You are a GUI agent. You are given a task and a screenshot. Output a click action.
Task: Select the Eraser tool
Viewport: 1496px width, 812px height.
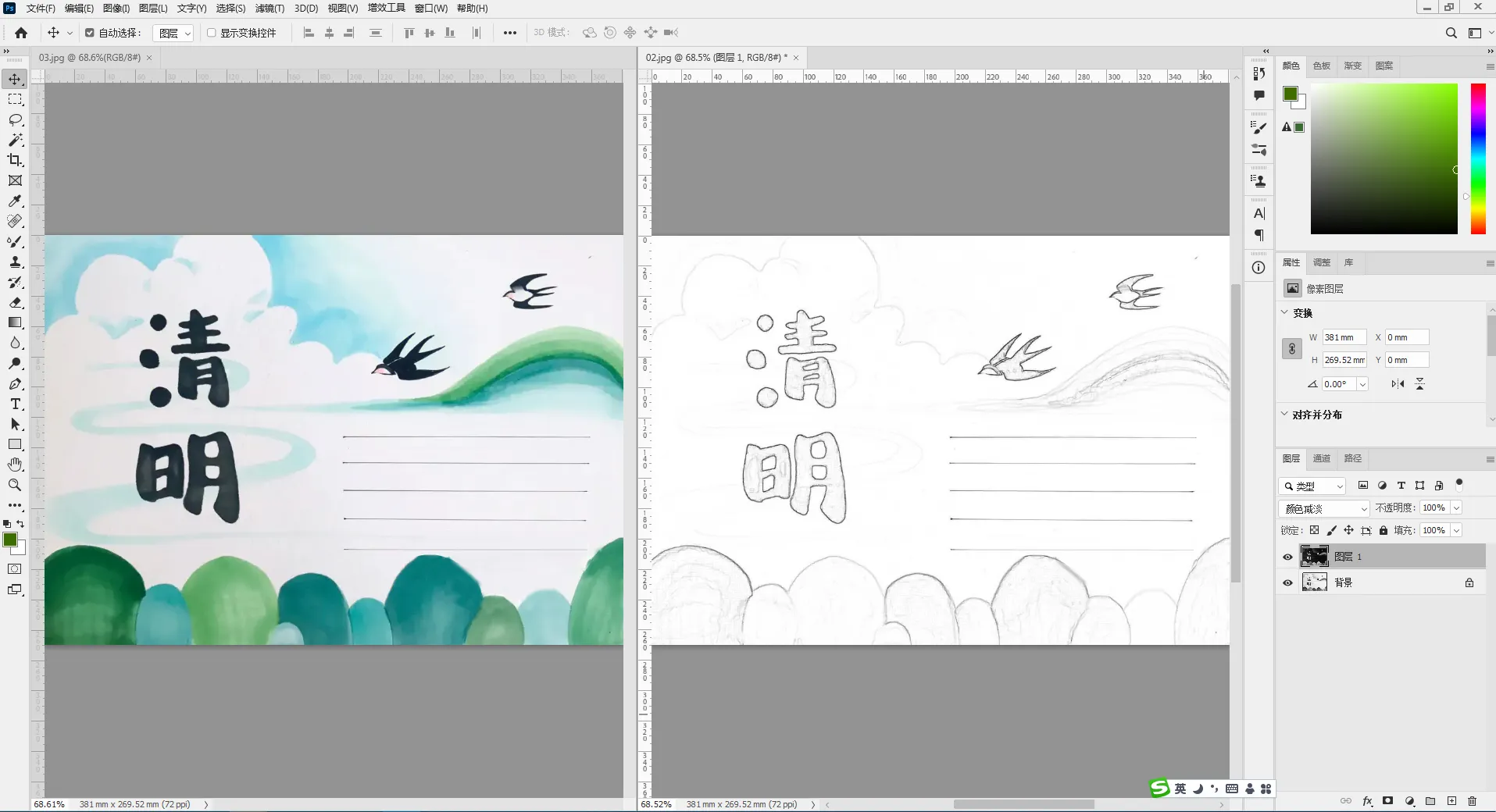pos(15,302)
